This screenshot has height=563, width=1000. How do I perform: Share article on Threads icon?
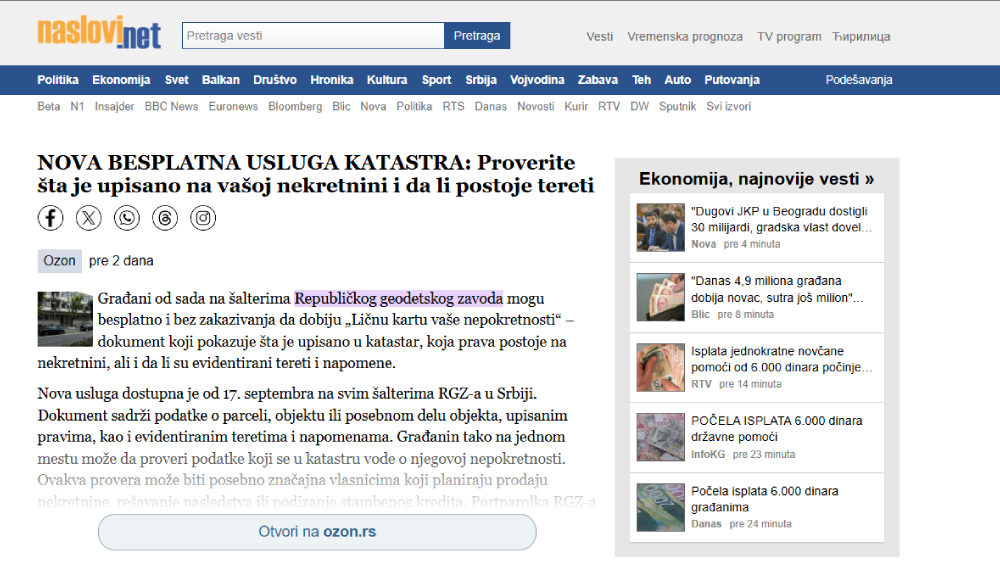[x=165, y=218]
